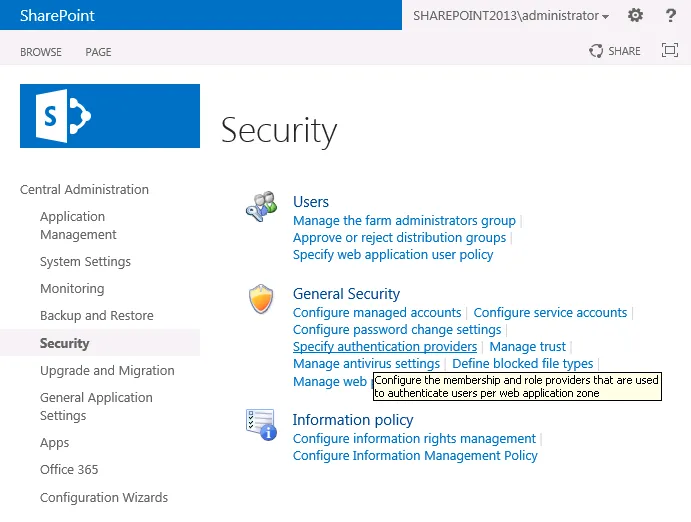Open Configuration Wizards in sidebar
Screen dimensions: 691x522
pos(104,497)
